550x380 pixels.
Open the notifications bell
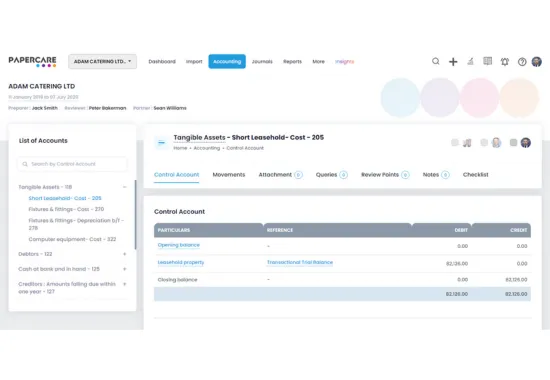point(505,62)
